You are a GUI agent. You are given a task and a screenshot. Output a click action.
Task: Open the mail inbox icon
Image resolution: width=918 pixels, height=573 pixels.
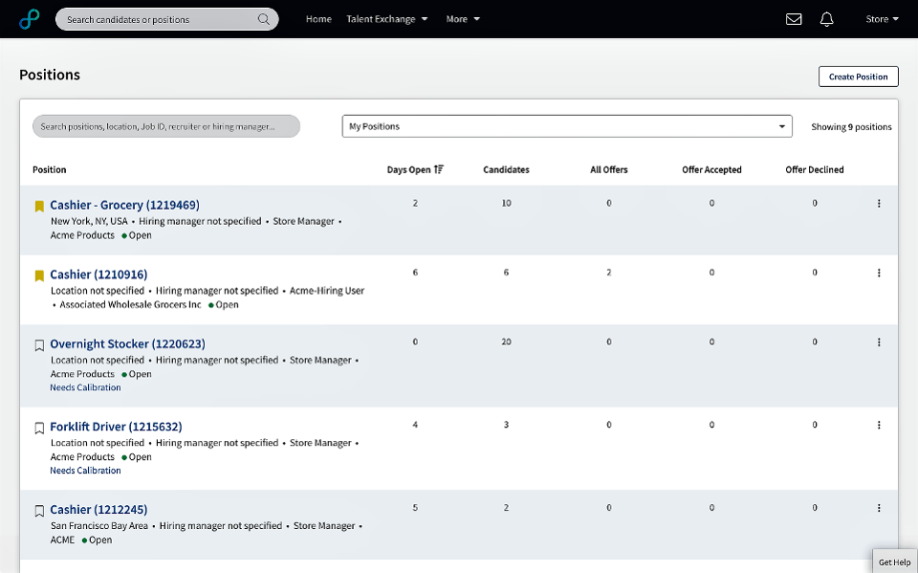793,19
